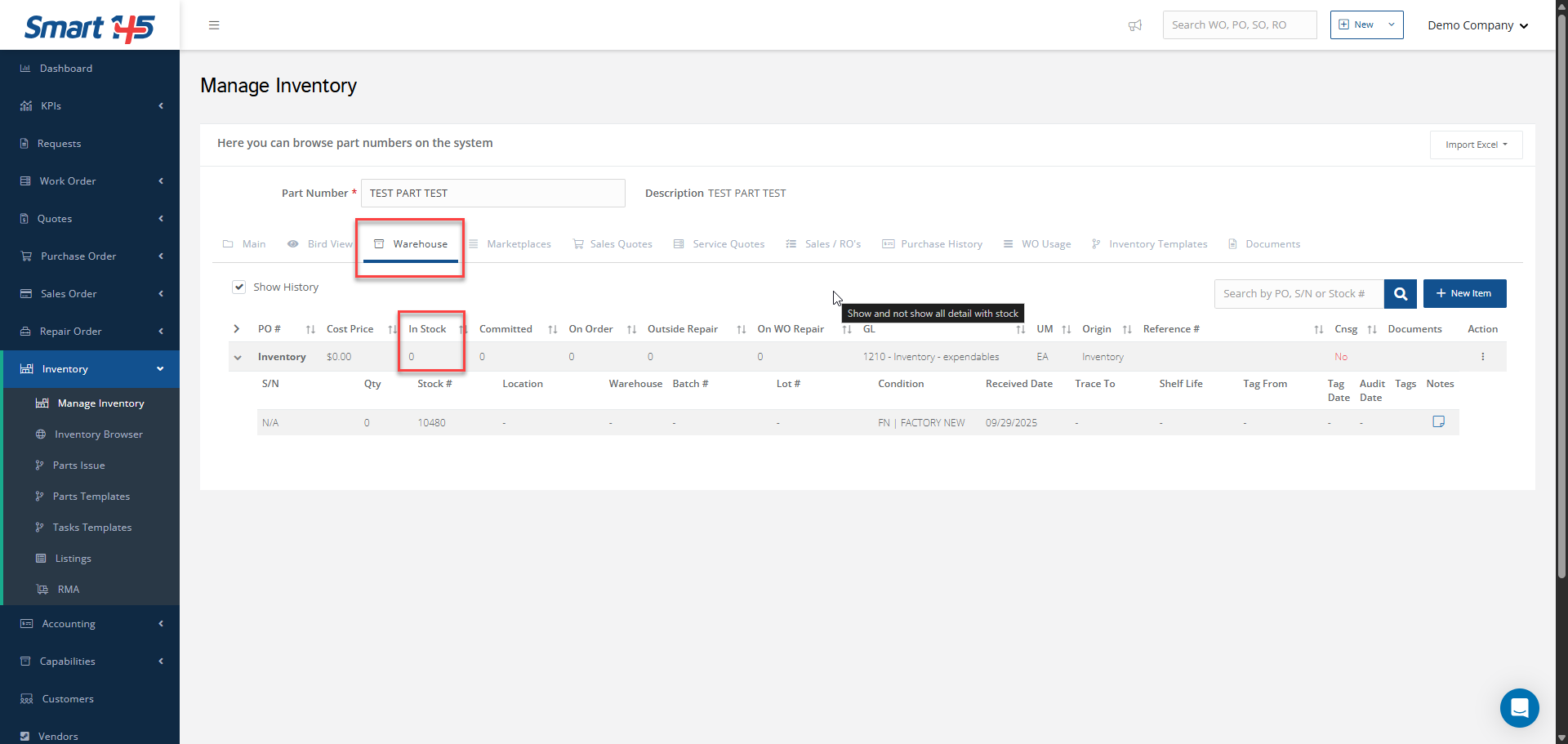1568x744 pixels.
Task: Click the page vertical scrollbar
Action: (x=1561, y=327)
